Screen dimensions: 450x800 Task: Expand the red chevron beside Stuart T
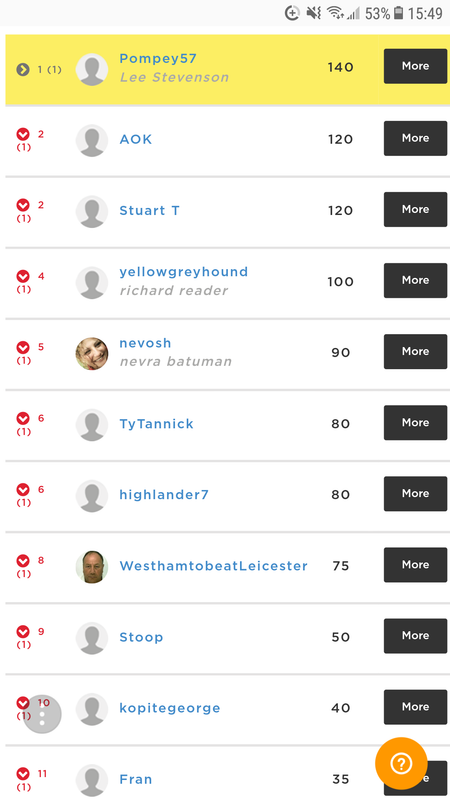click(23, 205)
